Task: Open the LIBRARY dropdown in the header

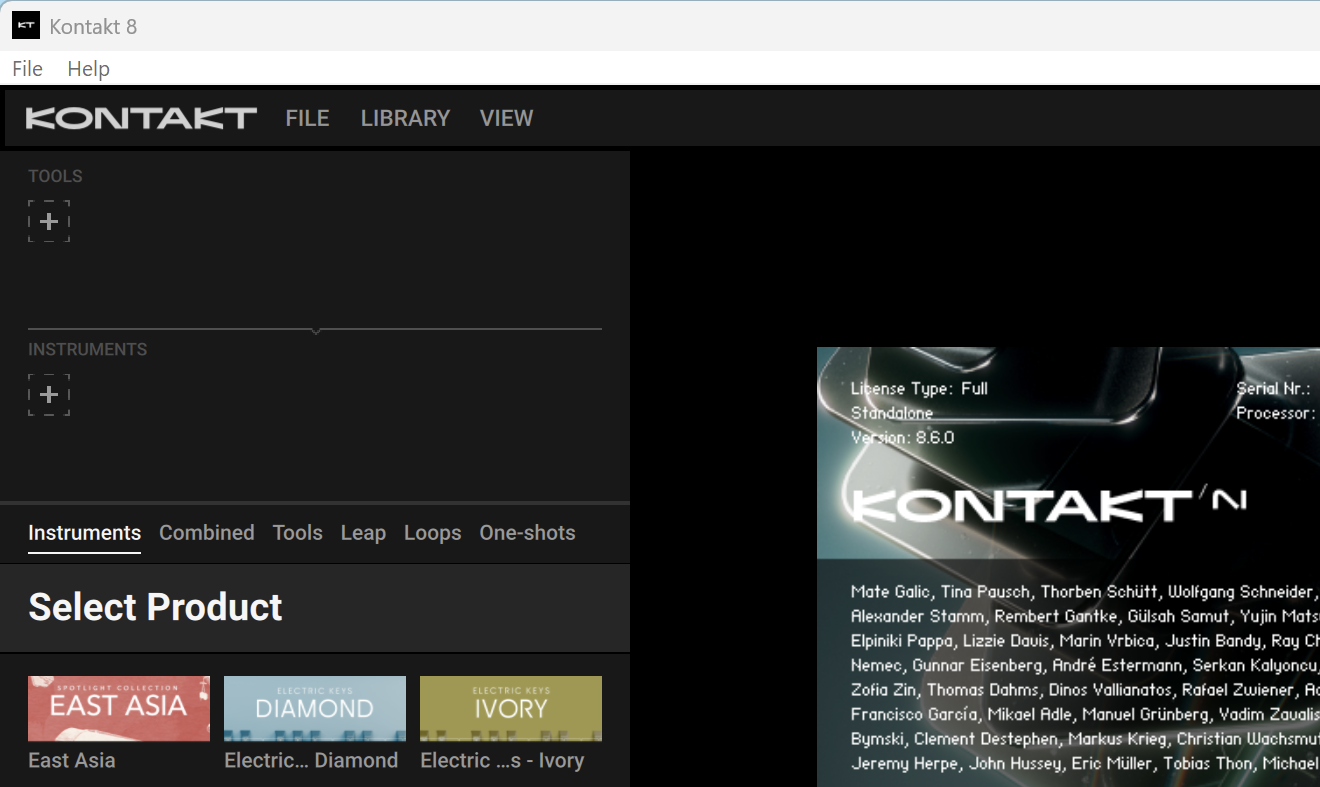Action: (405, 118)
